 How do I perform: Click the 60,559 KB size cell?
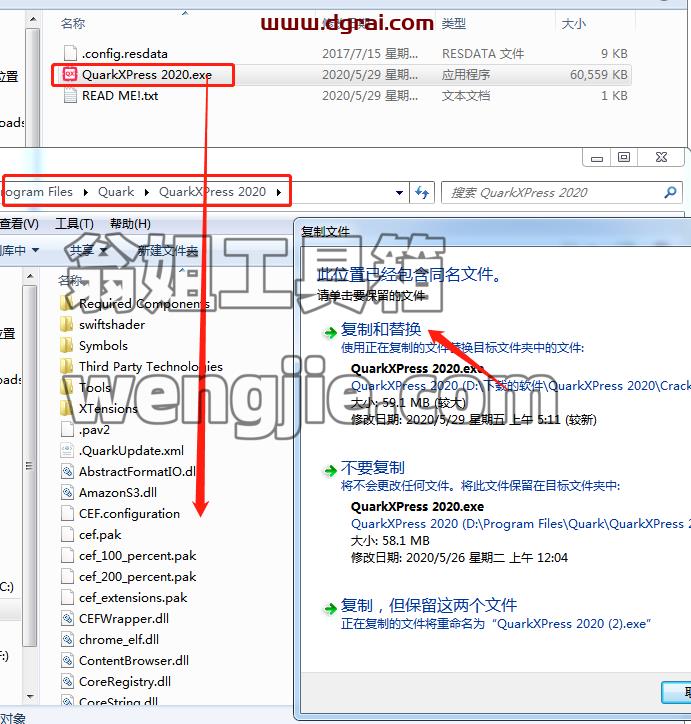599,74
